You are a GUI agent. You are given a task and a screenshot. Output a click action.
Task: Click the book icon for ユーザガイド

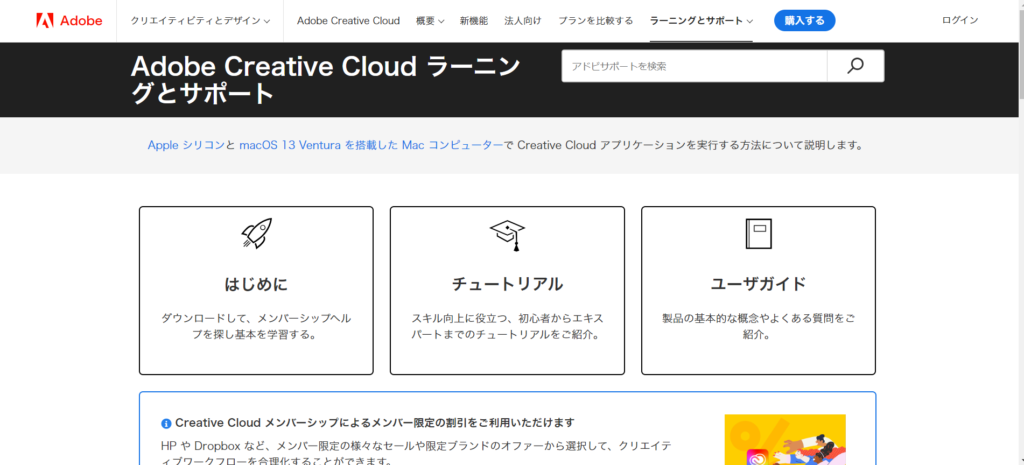pos(758,233)
